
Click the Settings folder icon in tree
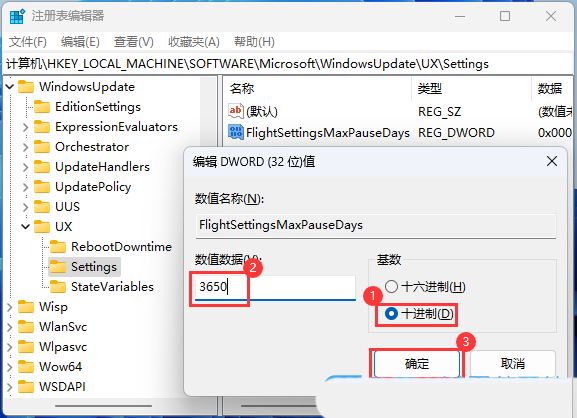[x=58, y=267]
